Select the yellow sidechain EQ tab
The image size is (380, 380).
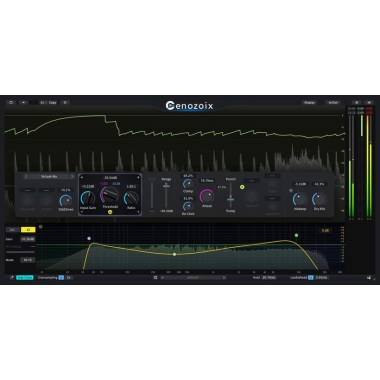pyautogui.click(x=28, y=230)
